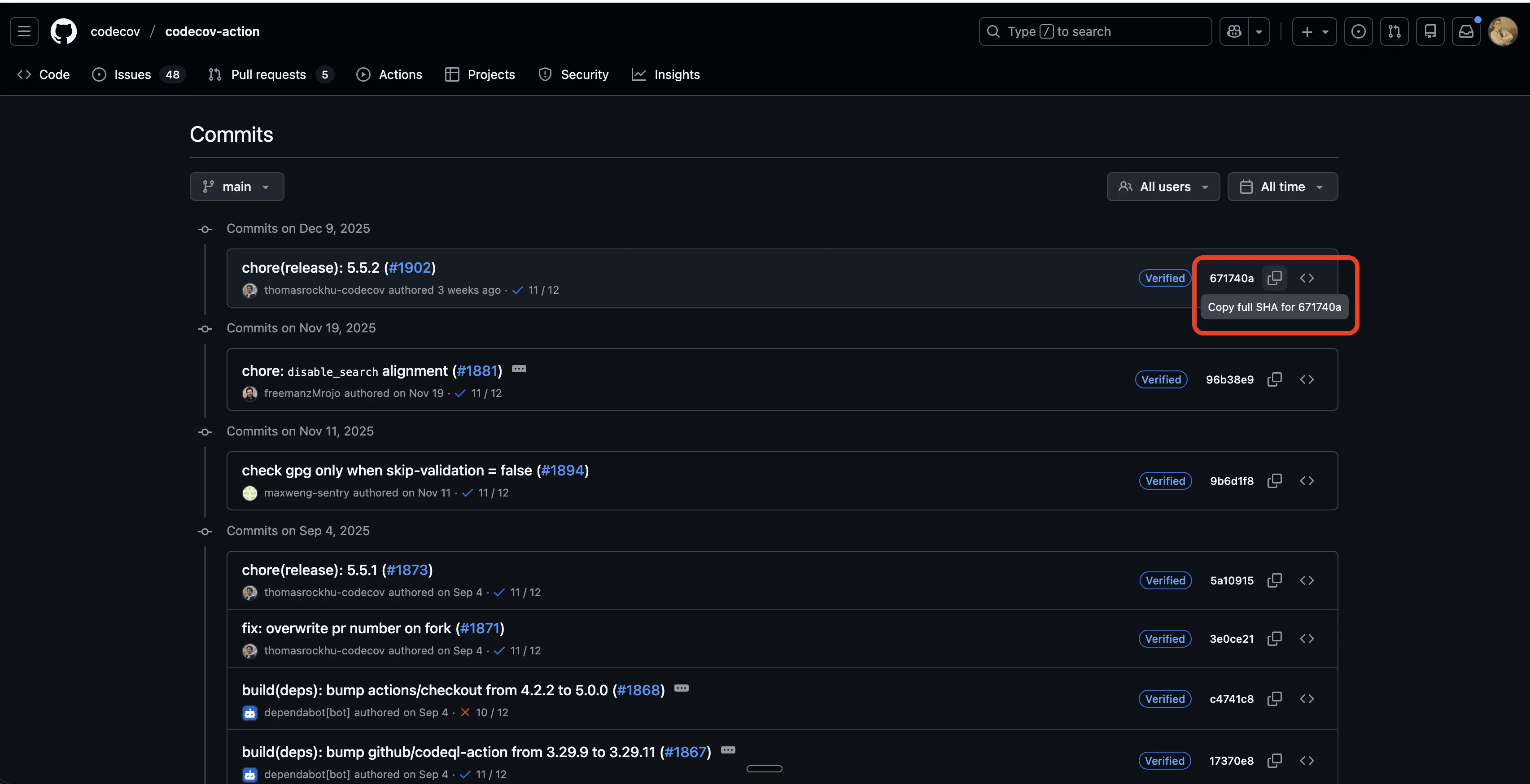Open the create new plus dropdown

tap(1314, 31)
